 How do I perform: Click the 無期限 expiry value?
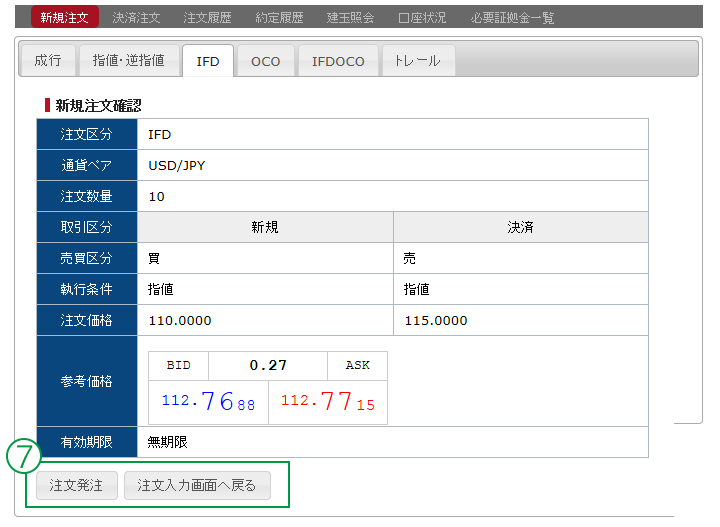tap(167, 442)
